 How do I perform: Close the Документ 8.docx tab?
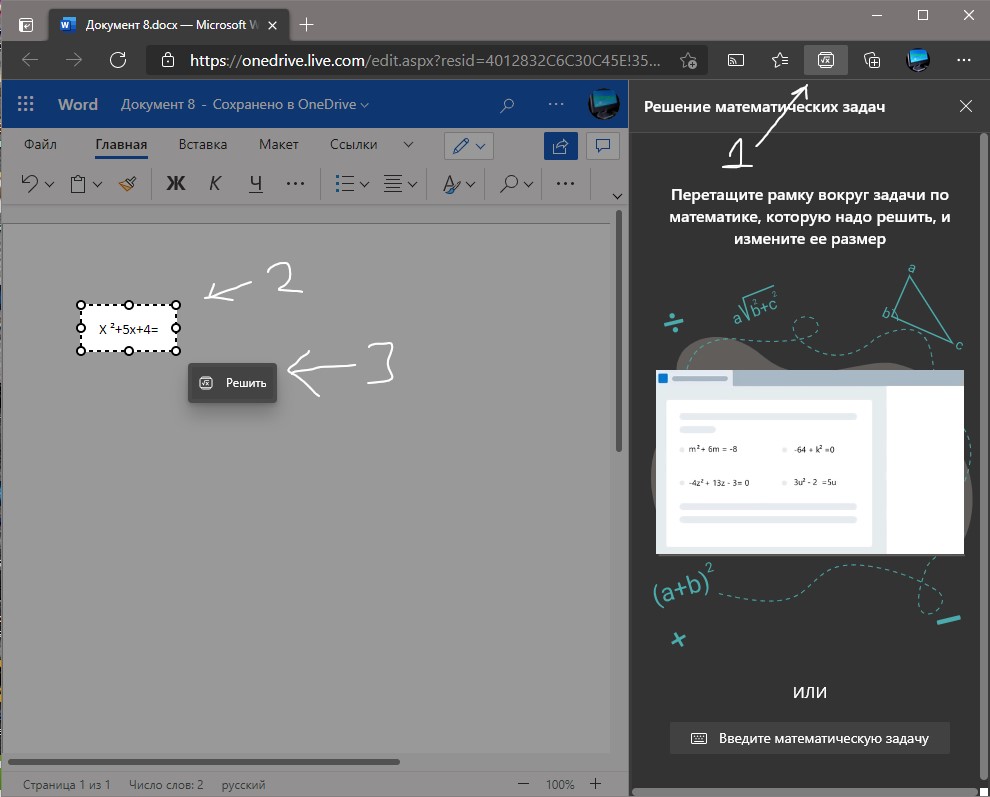272,25
